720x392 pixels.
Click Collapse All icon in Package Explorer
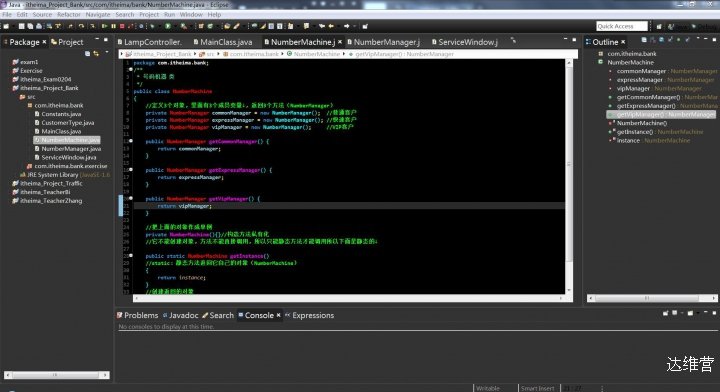point(87,54)
